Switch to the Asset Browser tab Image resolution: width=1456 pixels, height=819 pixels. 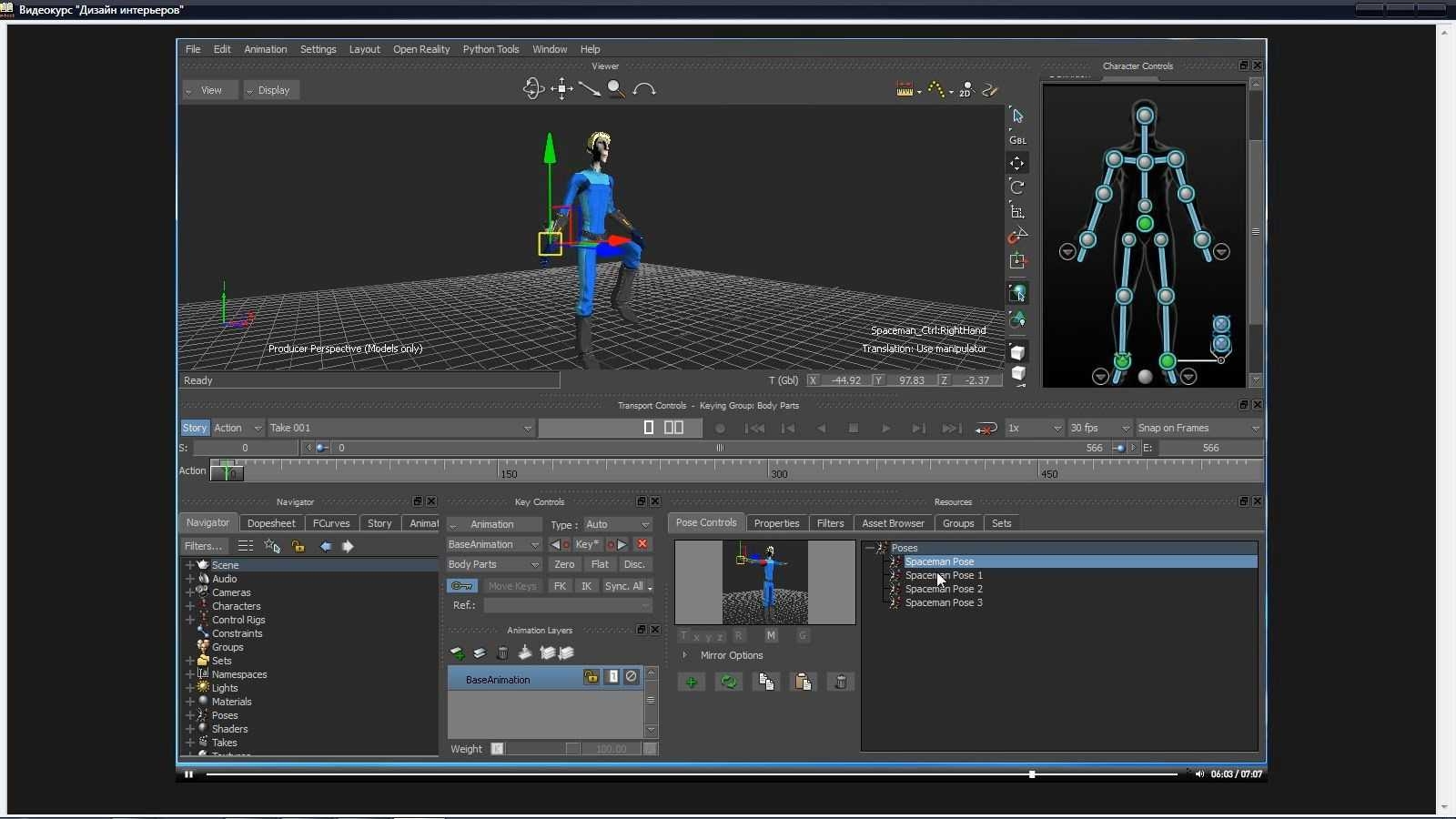pos(893,523)
